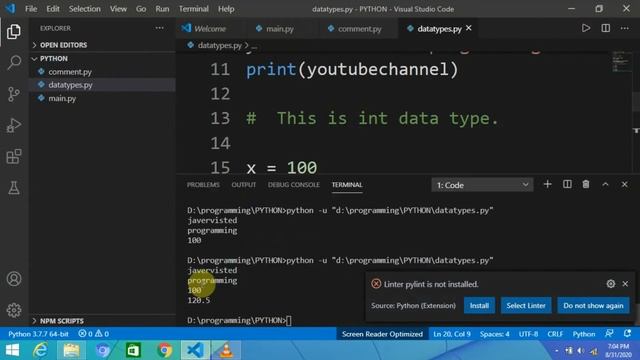This screenshot has width=640, height=360.
Task: Open main.py in the explorer tree
Action: coord(102,98)
